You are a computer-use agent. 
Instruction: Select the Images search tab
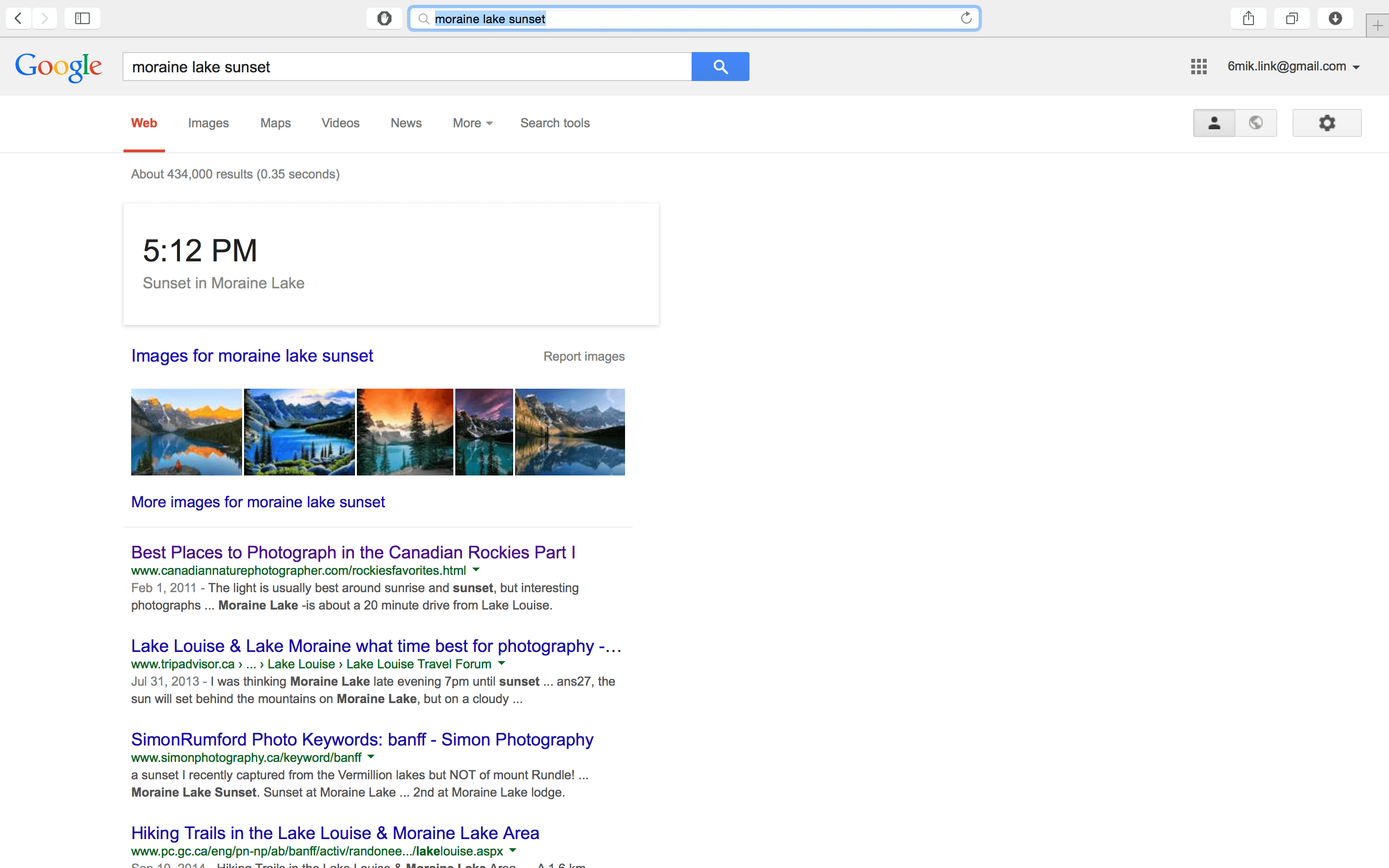point(207,123)
